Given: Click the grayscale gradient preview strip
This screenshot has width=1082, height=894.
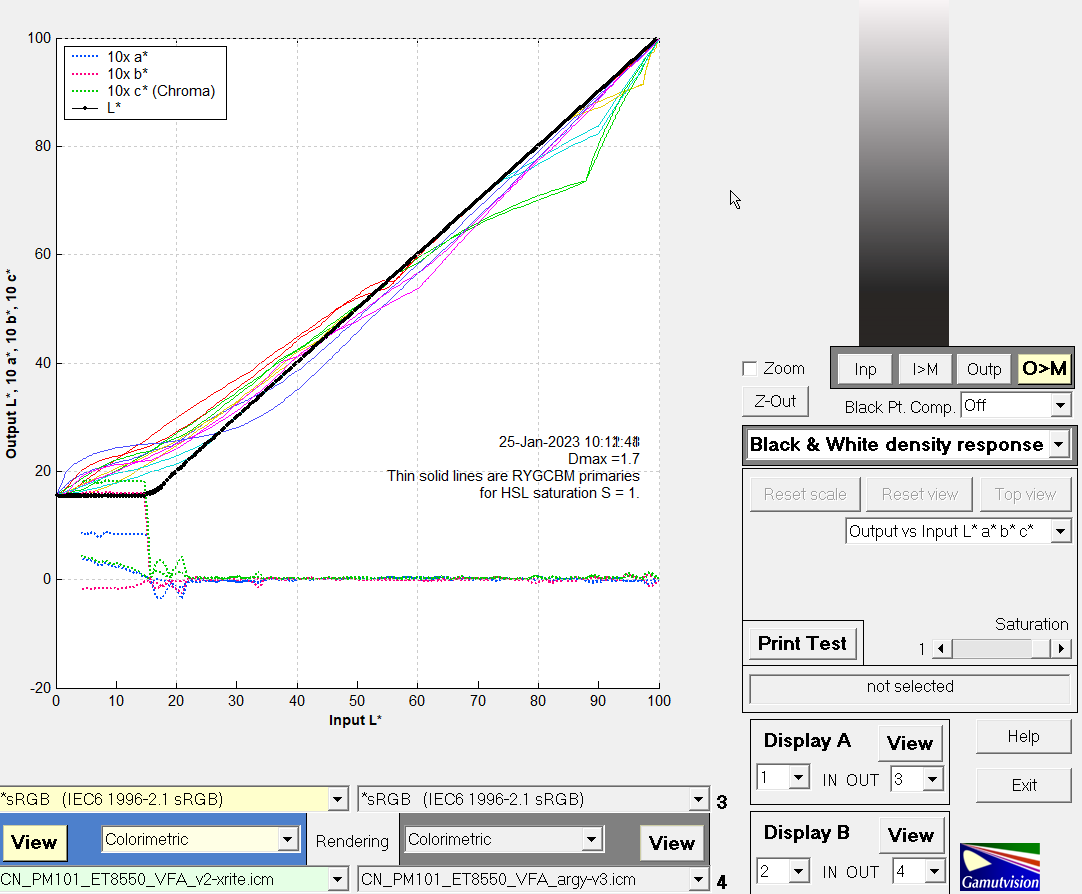Looking at the screenshot, I should 903,172.
